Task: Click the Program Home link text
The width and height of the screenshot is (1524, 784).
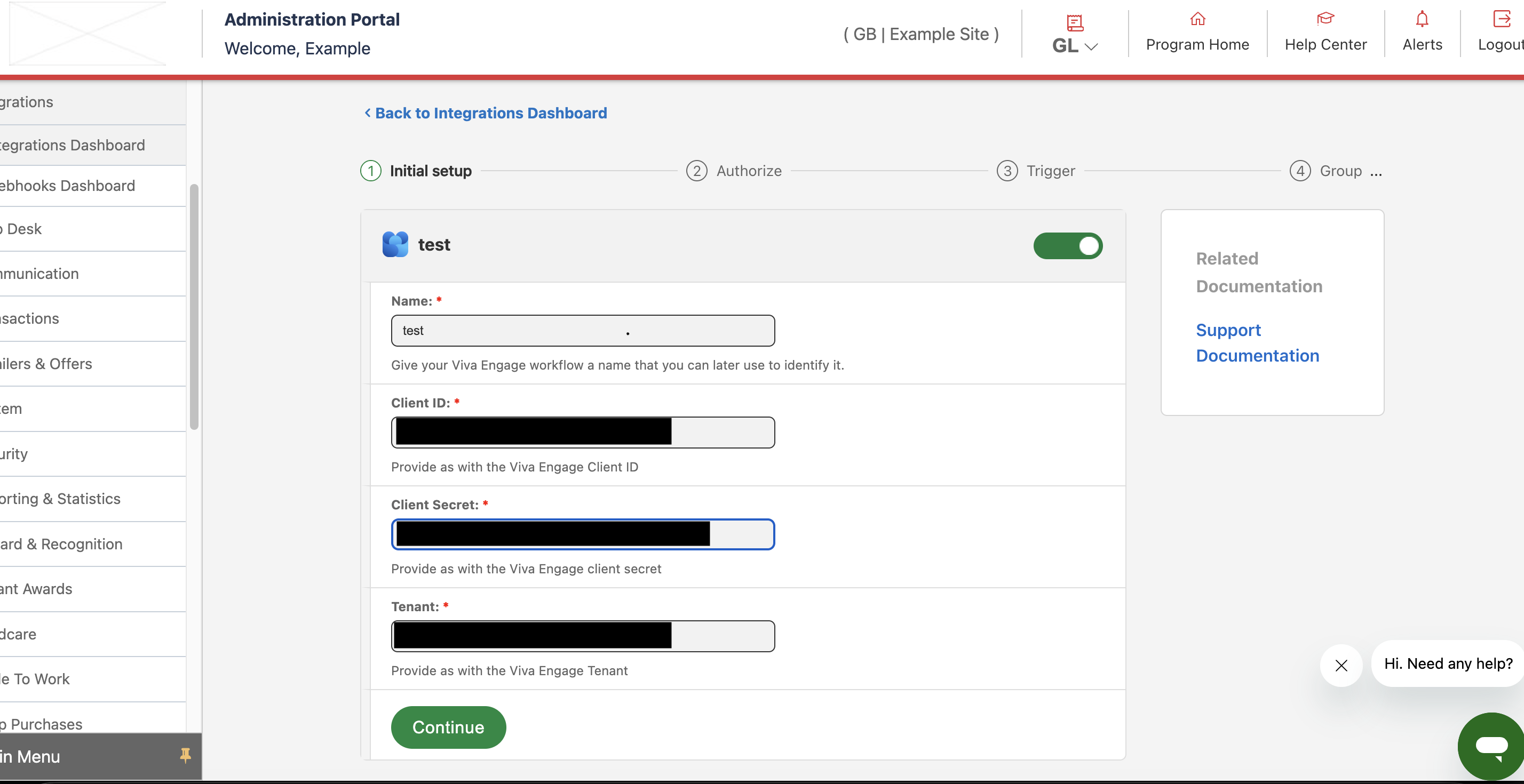Action: pyautogui.click(x=1197, y=44)
